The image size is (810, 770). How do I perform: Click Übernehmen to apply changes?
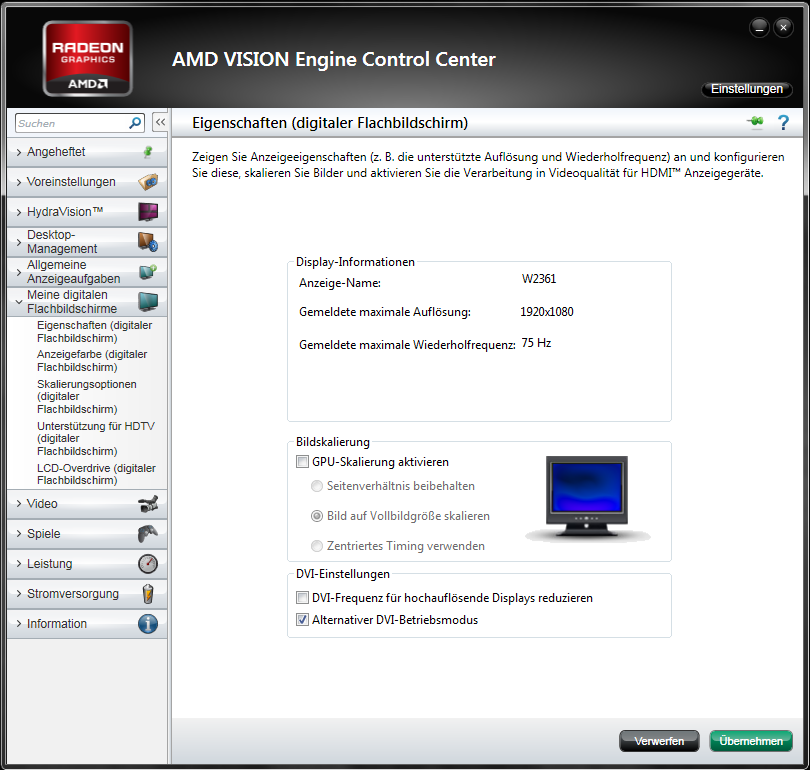pos(751,741)
